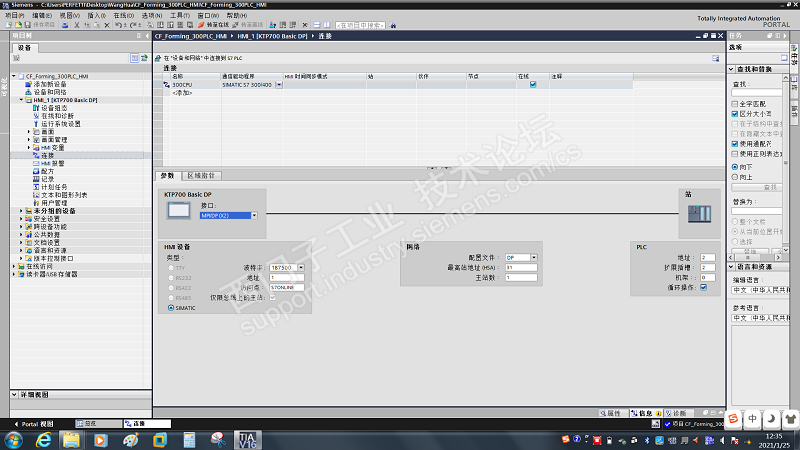Click the go offline (转至离线) button
Image resolution: width=800 pixels, height=450 pixels.
point(247,24)
